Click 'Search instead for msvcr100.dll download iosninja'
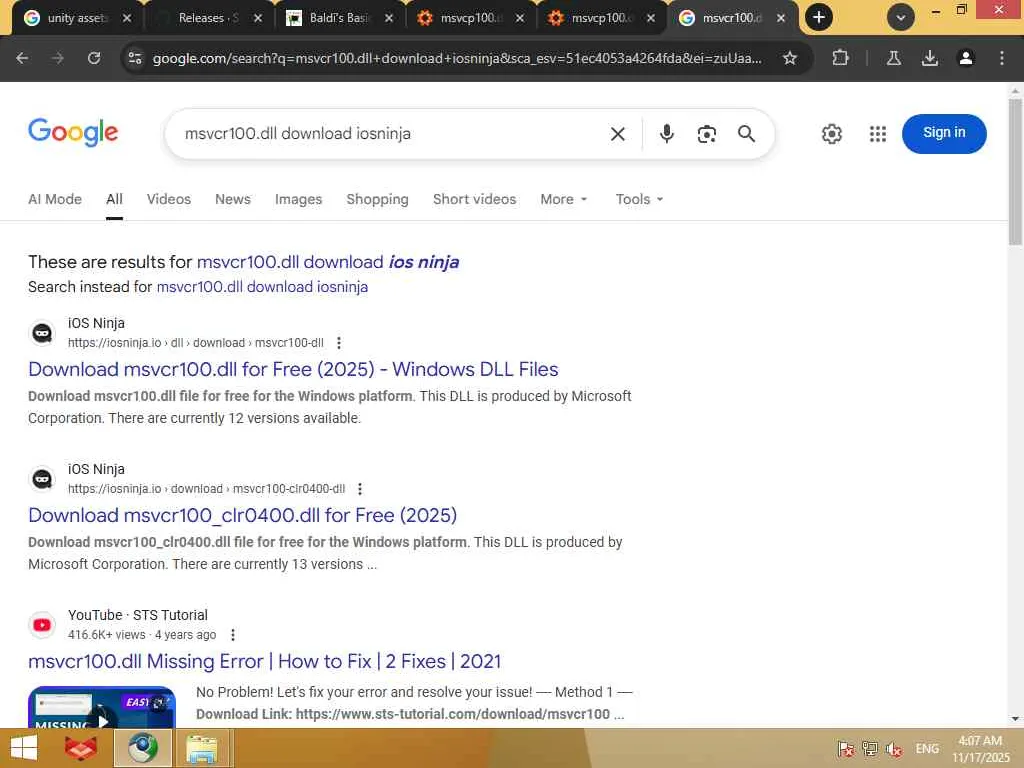This screenshot has height=768, width=1024. [x=262, y=287]
